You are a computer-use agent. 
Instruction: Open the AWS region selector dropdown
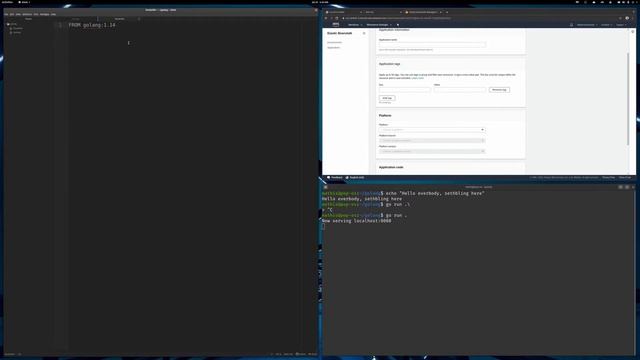(607, 25)
